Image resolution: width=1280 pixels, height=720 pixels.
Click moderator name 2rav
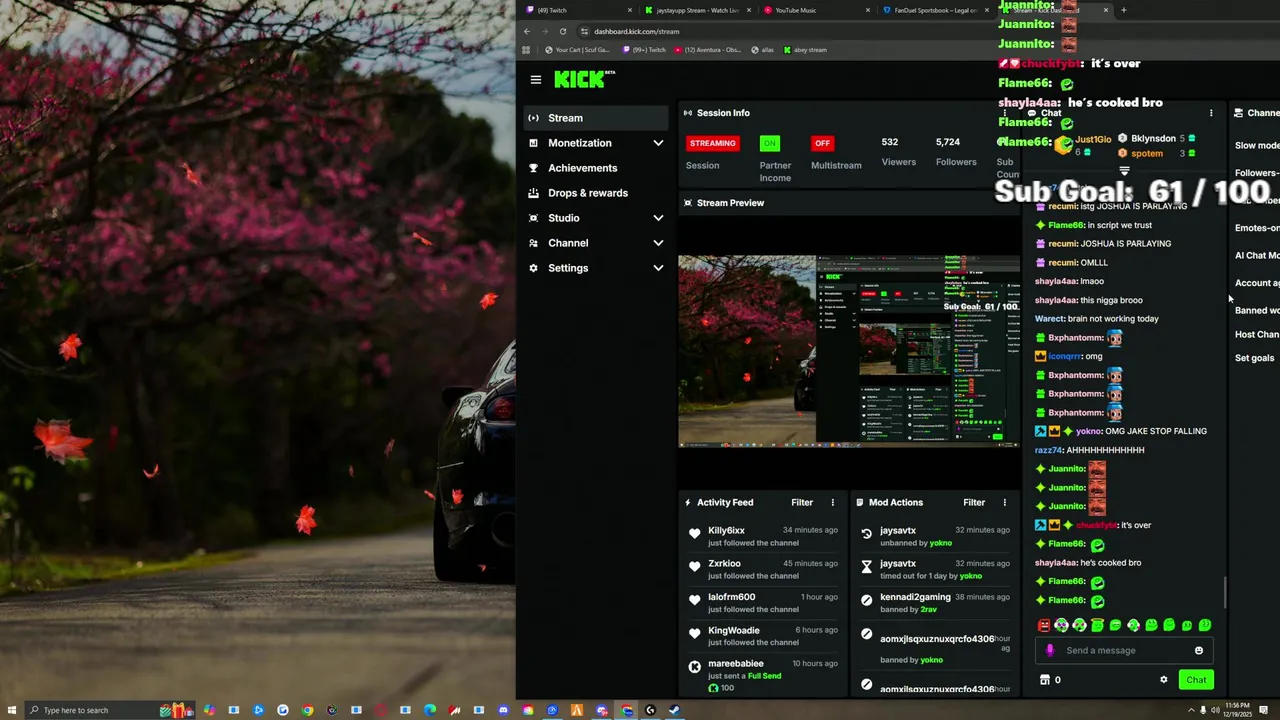tap(929, 610)
